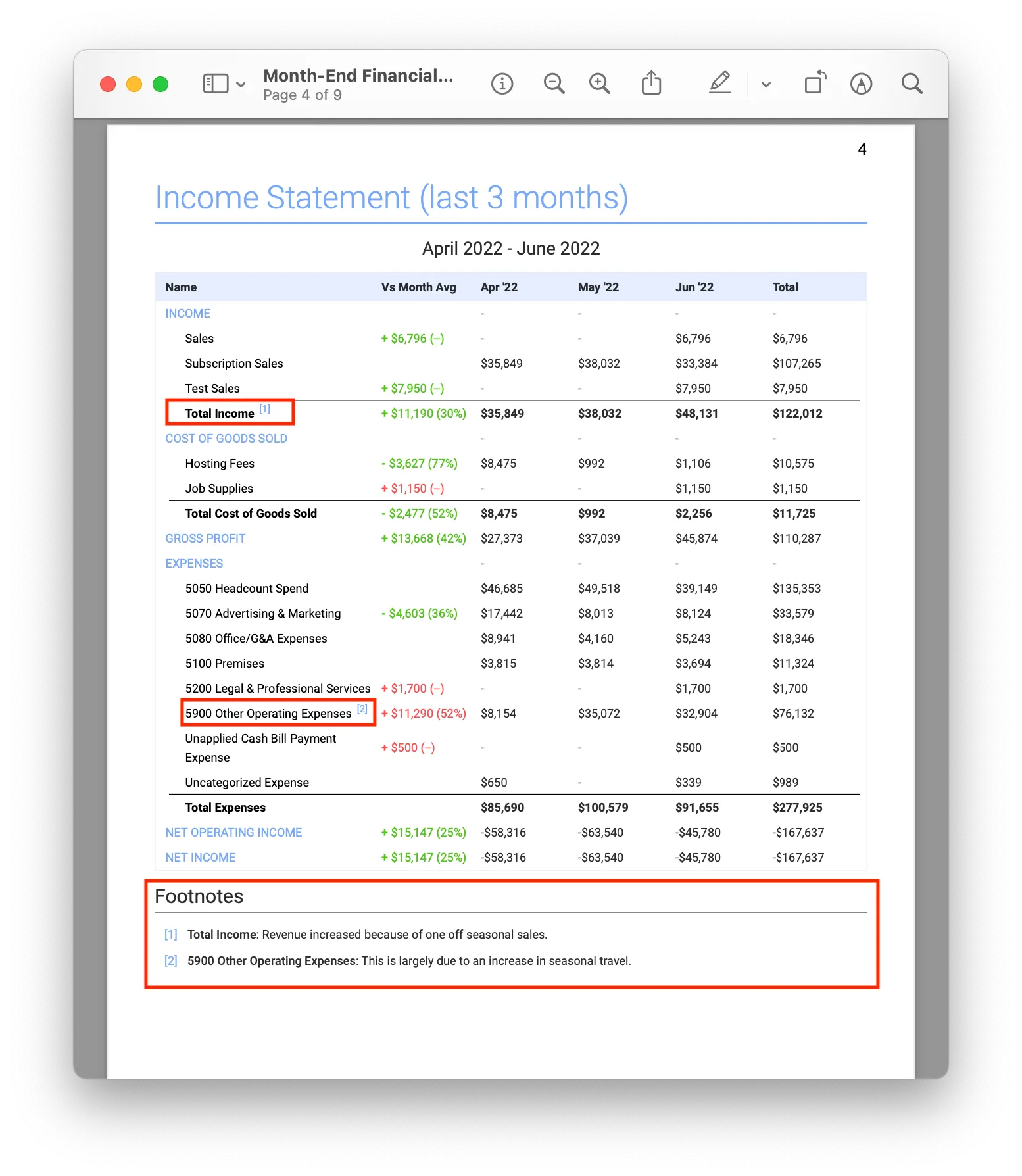Click the Footnotes heading
1022x1176 pixels.
tap(199, 896)
